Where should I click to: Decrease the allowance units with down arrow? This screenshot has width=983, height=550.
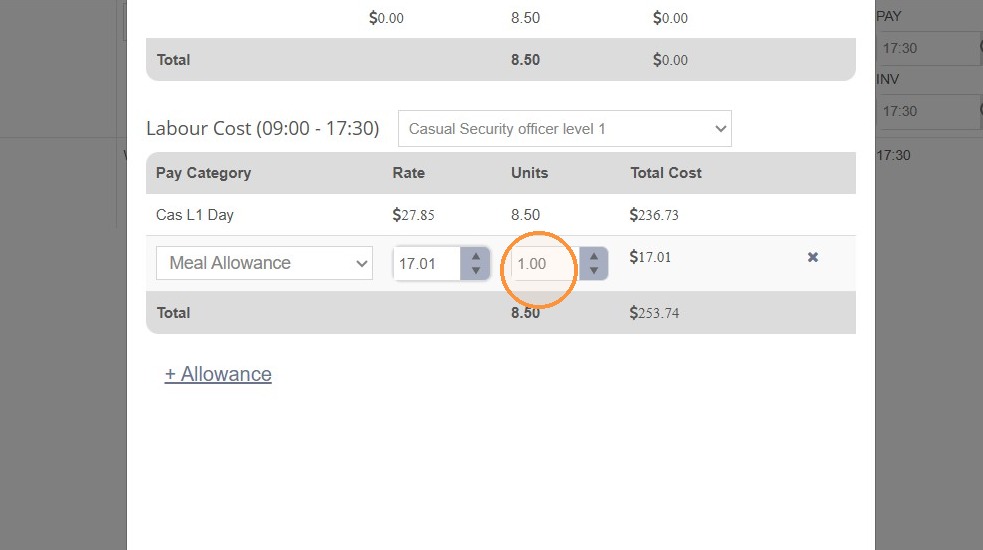tap(594, 270)
